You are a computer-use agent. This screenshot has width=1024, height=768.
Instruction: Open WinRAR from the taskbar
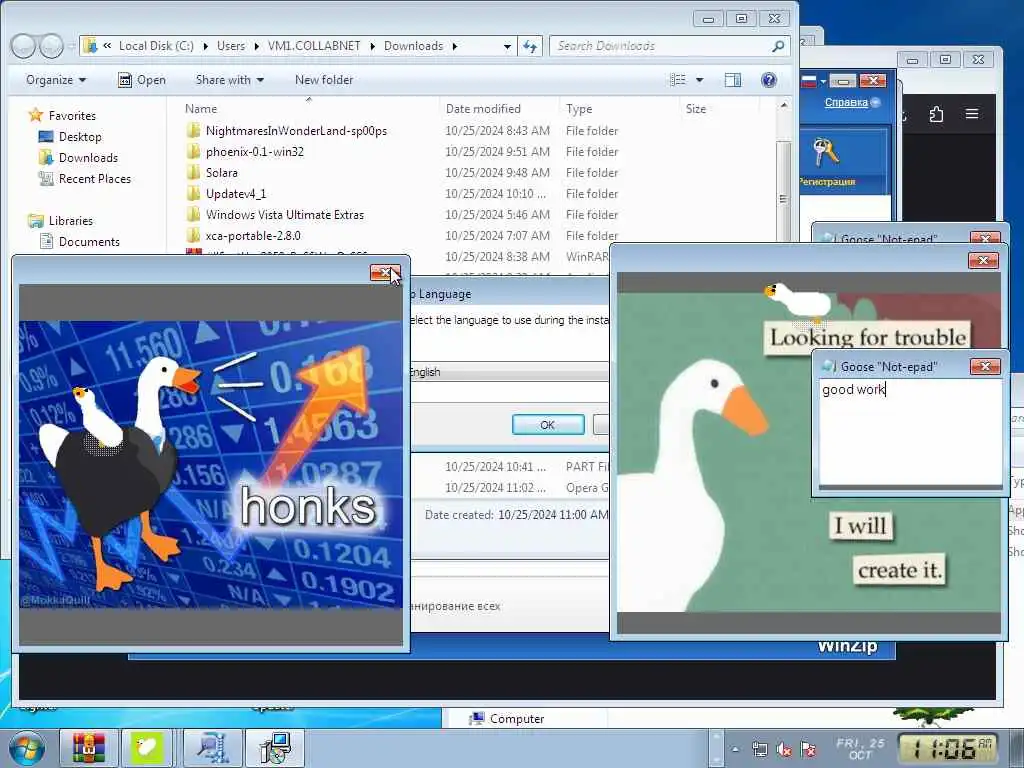click(89, 748)
